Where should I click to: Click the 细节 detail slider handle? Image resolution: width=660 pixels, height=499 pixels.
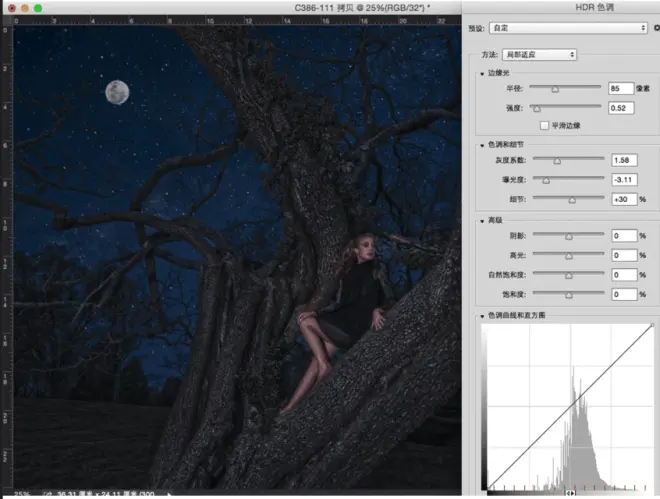572,200
